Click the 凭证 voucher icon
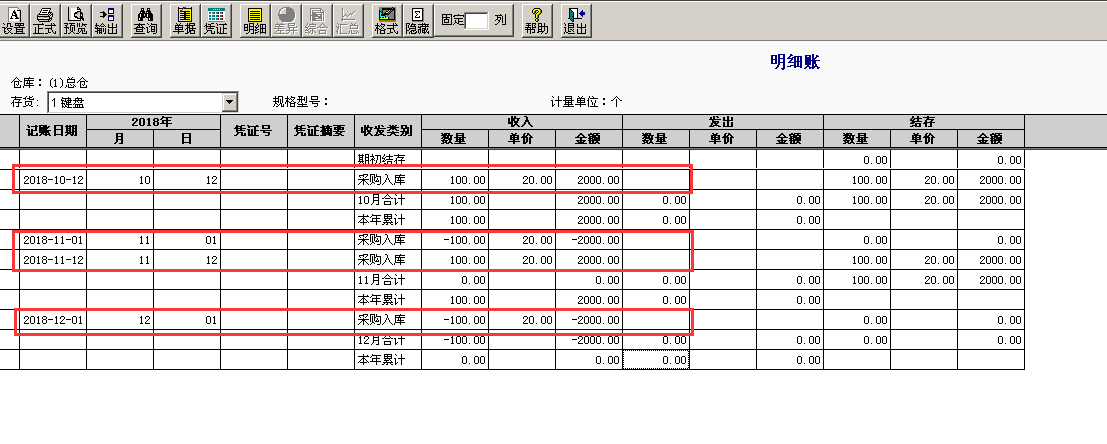This screenshot has height=444, width=1107. [x=215, y=19]
